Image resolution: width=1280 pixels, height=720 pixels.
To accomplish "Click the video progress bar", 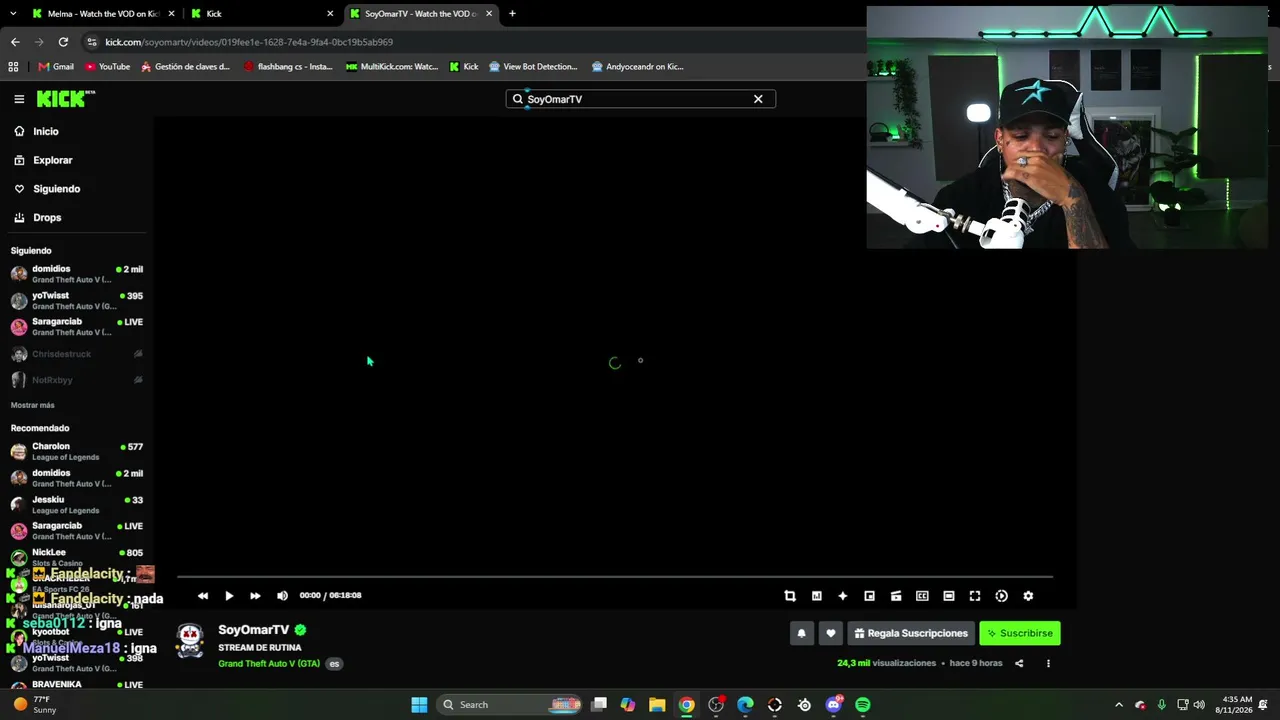I will [x=615, y=577].
